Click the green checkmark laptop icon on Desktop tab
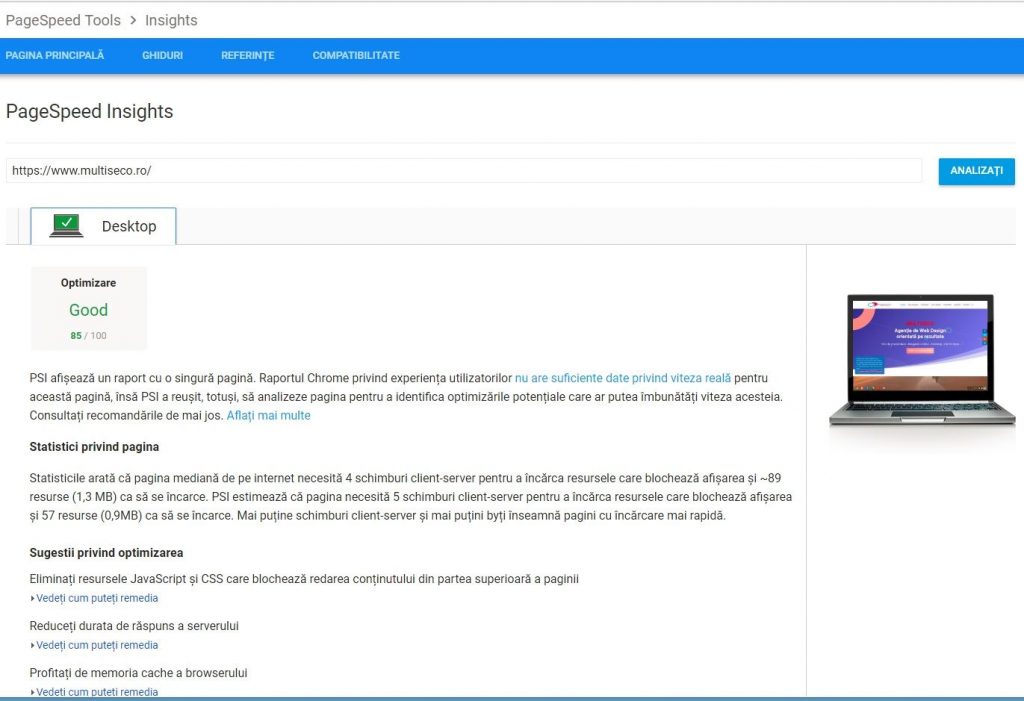This screenshot has width=1024, height=701. (x=67, y=225)
